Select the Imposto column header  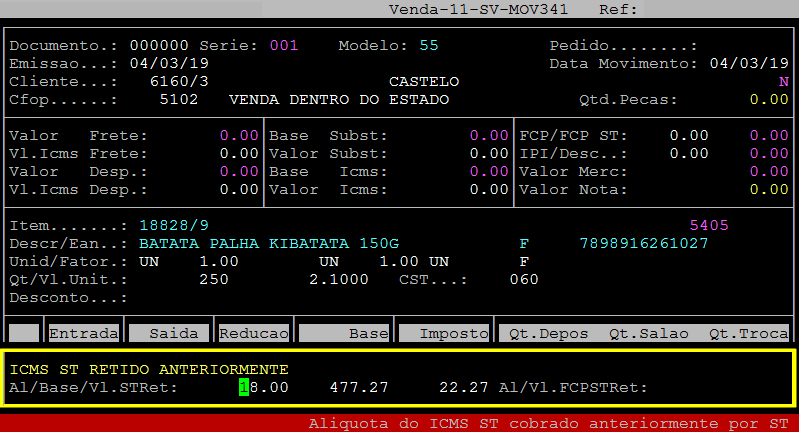444,333
